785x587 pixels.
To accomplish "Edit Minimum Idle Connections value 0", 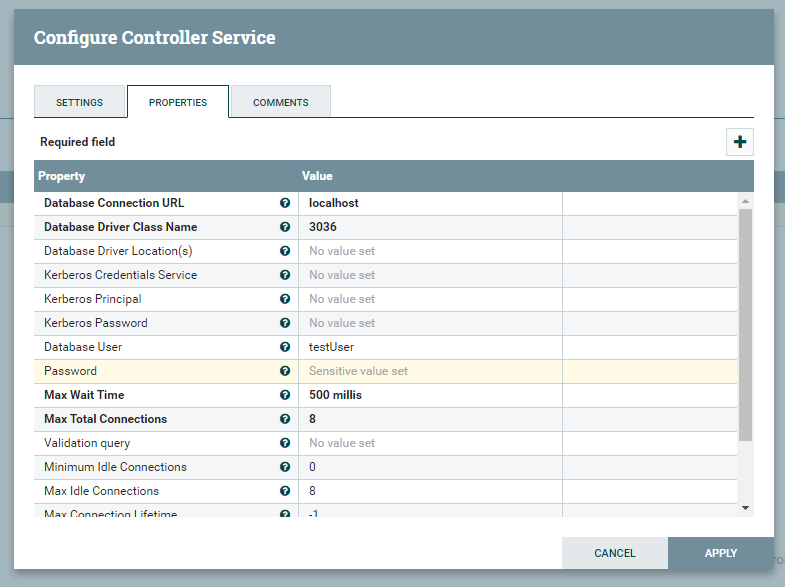I will point(430,467).
